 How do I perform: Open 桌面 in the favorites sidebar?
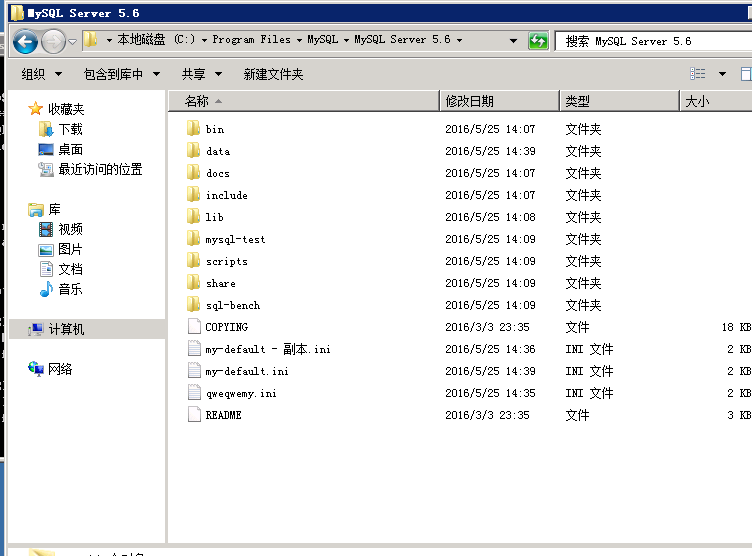pyautogui.click(x=70, y=150)
